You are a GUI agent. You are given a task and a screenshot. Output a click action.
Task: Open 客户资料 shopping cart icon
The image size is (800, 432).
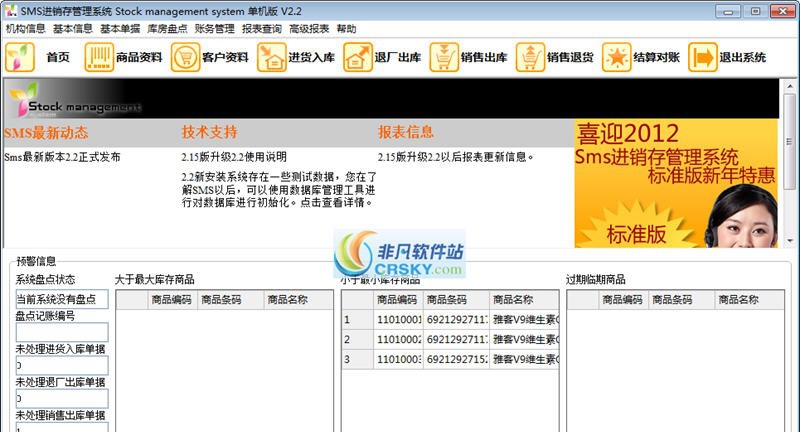point(185,57)
